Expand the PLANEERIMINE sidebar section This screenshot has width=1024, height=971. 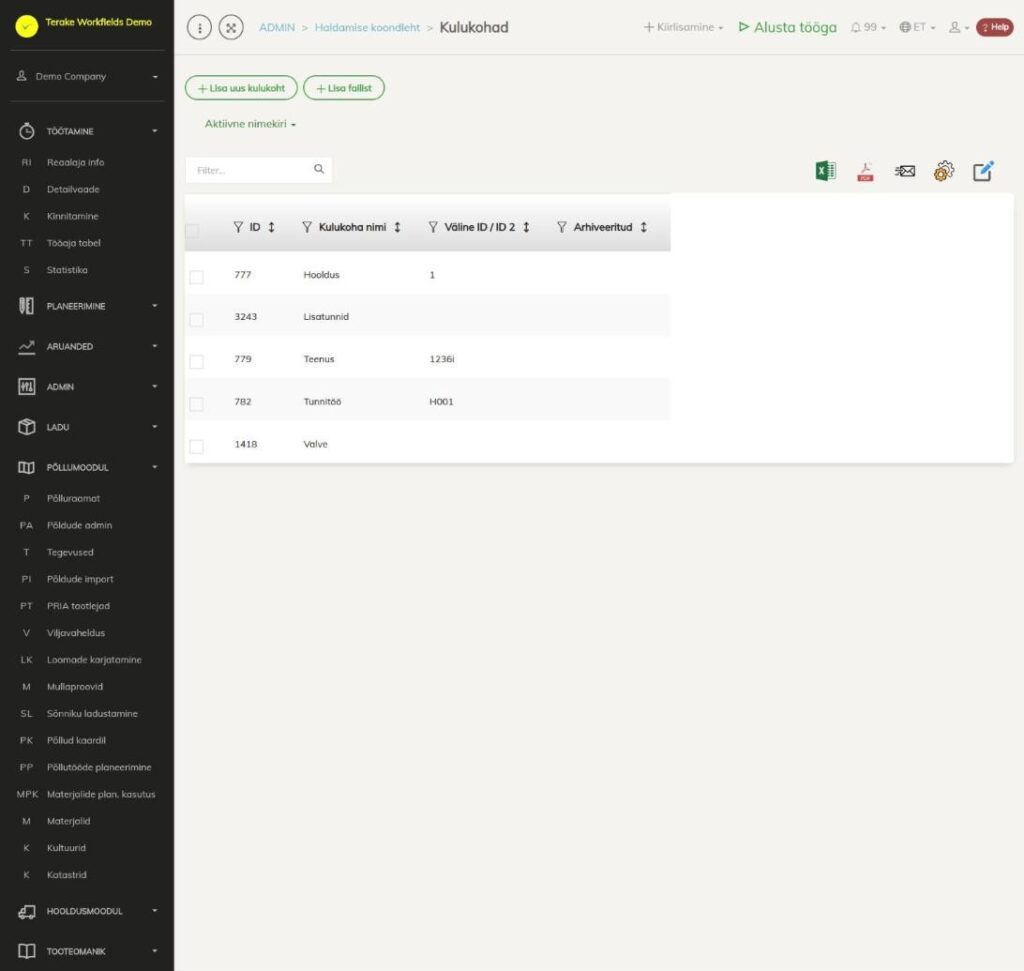pyautogui.click(x=88, y=306)
